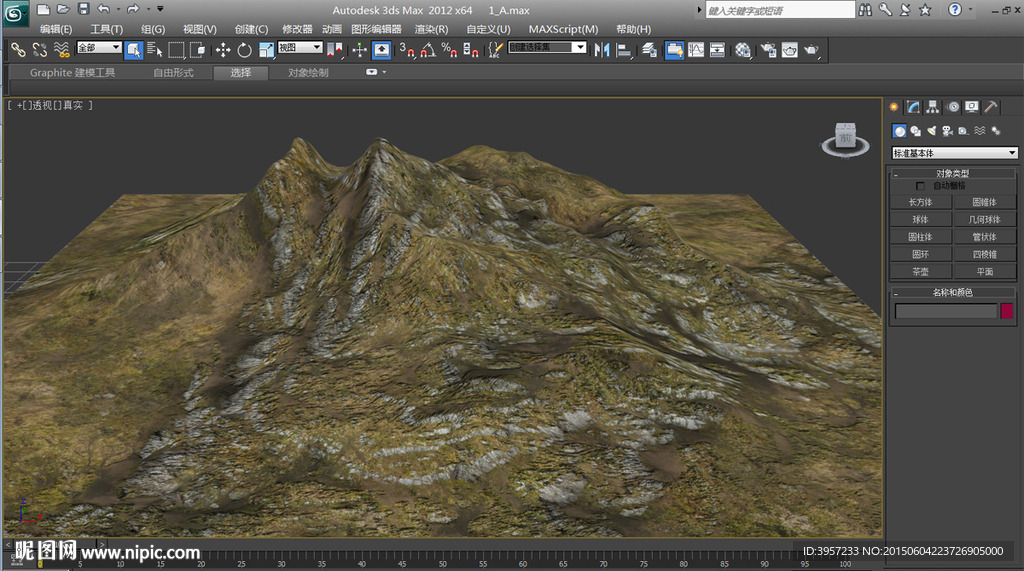Image resolution: width=1024 pixels, height=571 pixels.
Task: Toggle the Graphite Modeling Tools ribbon button
Action: tap(674, 50)
